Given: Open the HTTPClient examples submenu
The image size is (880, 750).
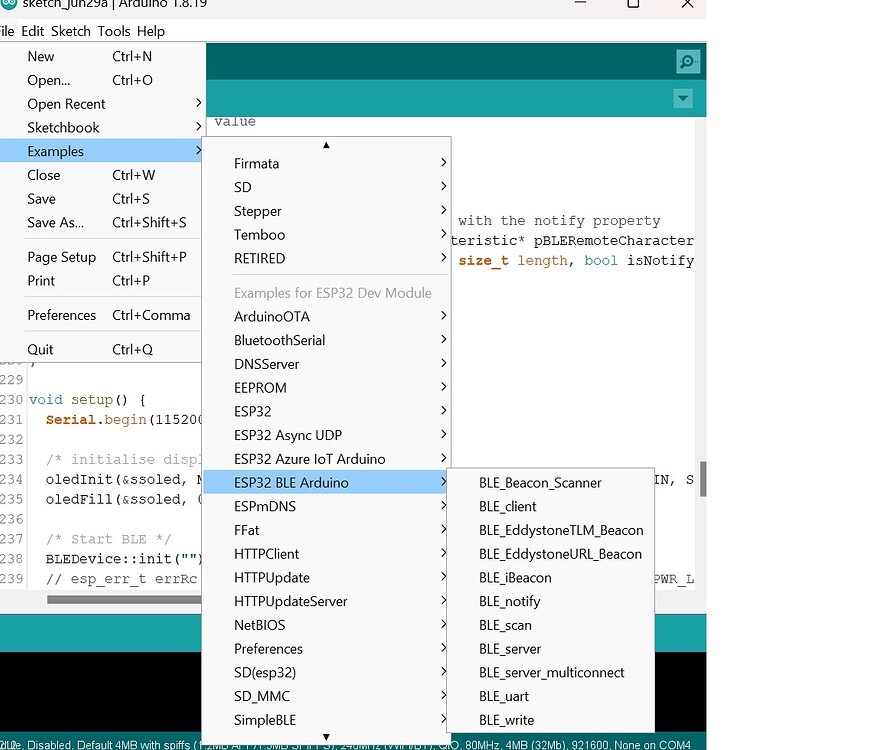Looking at the screenshot, I should pos(326,554).
